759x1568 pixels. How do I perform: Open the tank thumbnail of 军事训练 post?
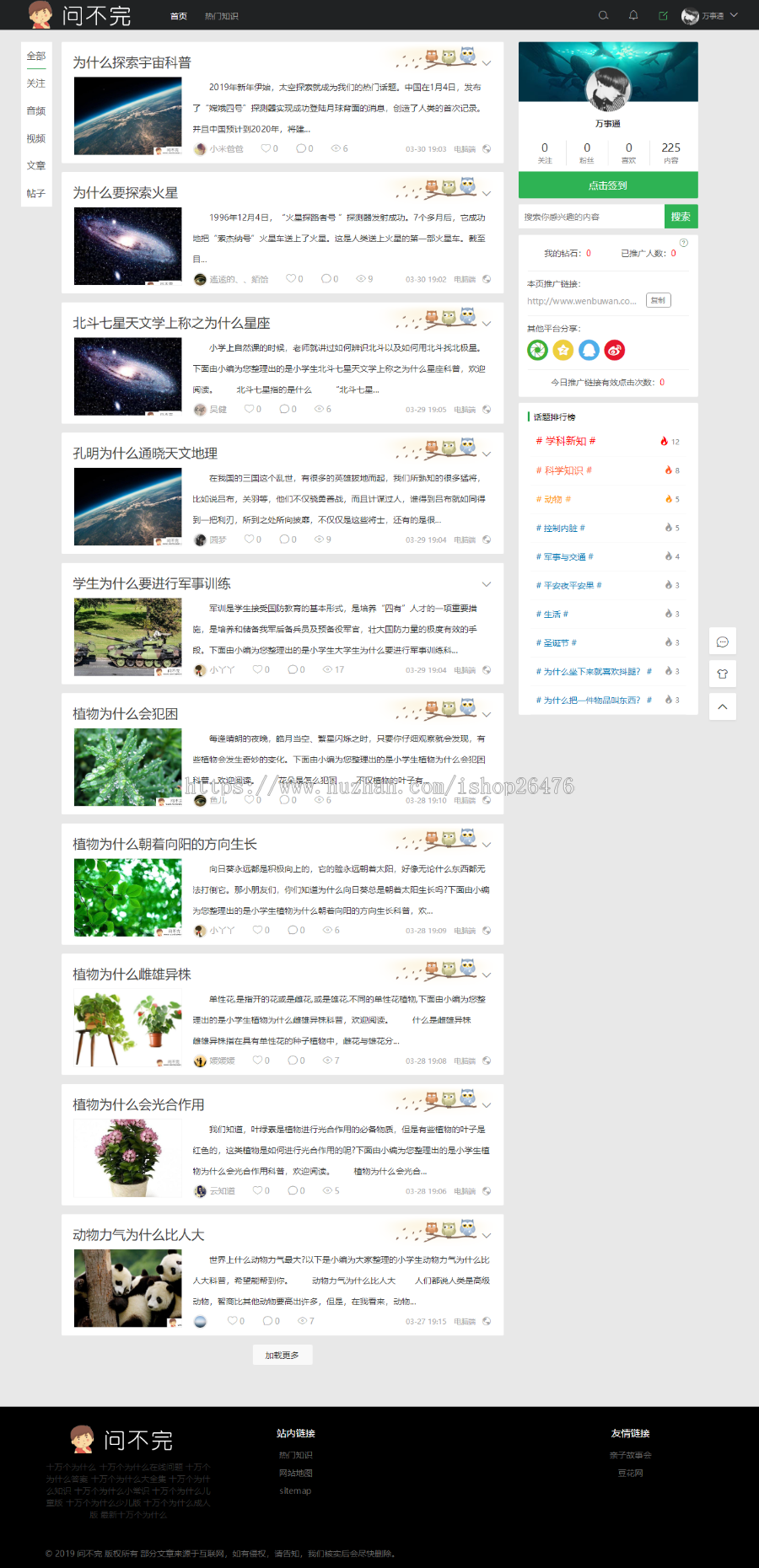tap(128, 637)
